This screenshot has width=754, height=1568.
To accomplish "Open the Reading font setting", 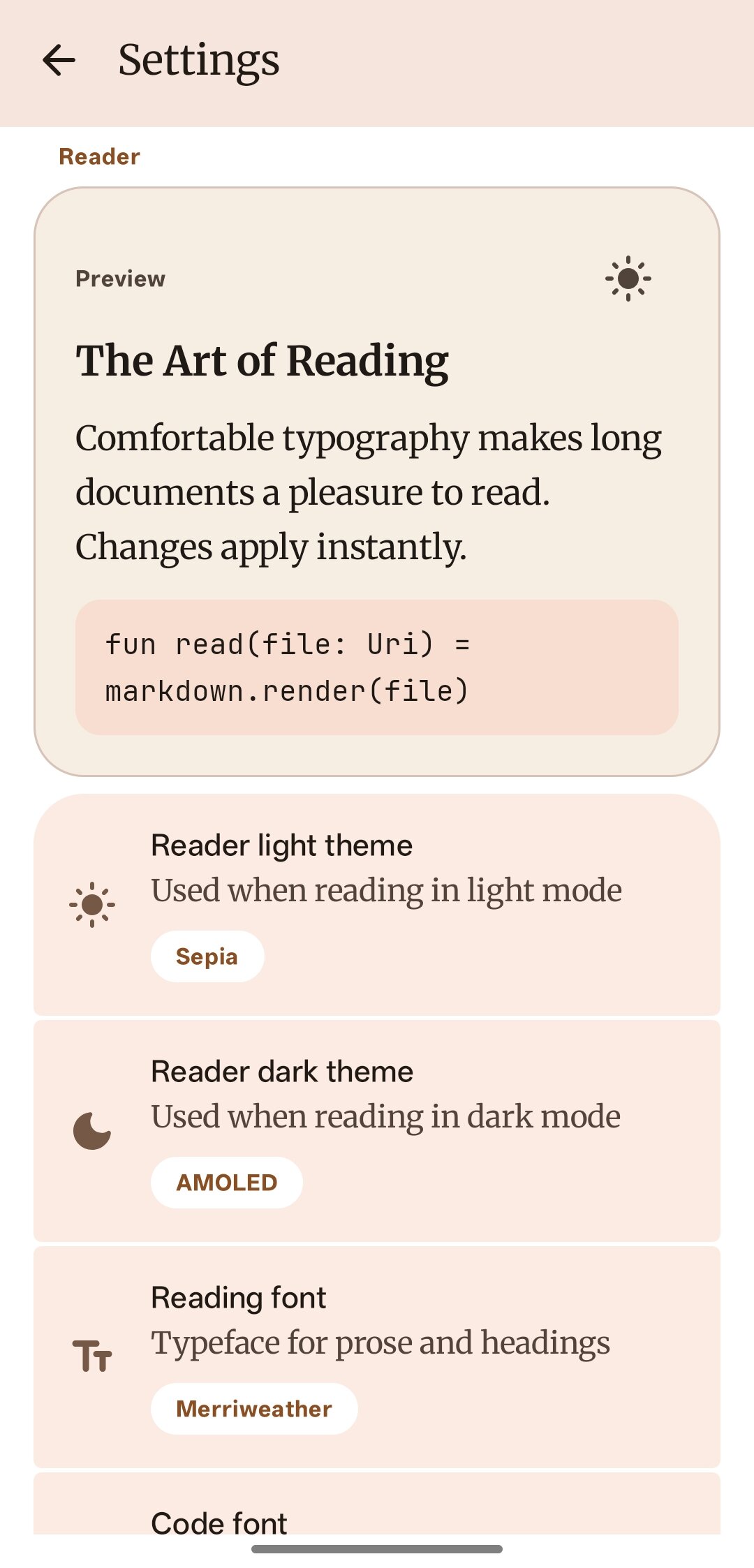I will [x=377, y=1357].
